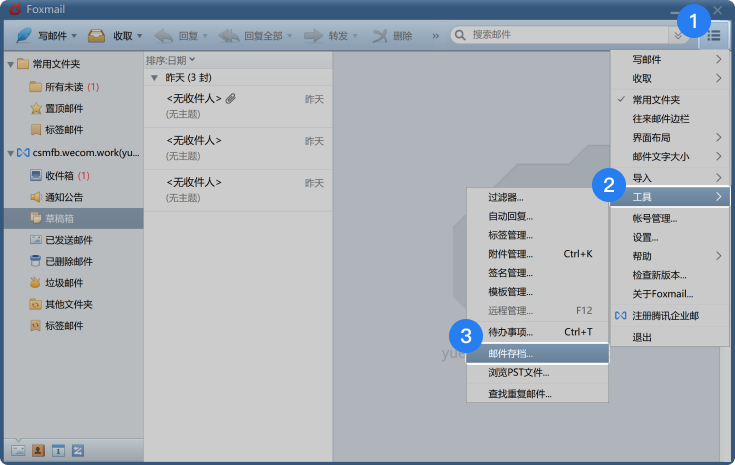
Task: Select the 草稿箱 drafts folder
Action: (x=74, y=218)
